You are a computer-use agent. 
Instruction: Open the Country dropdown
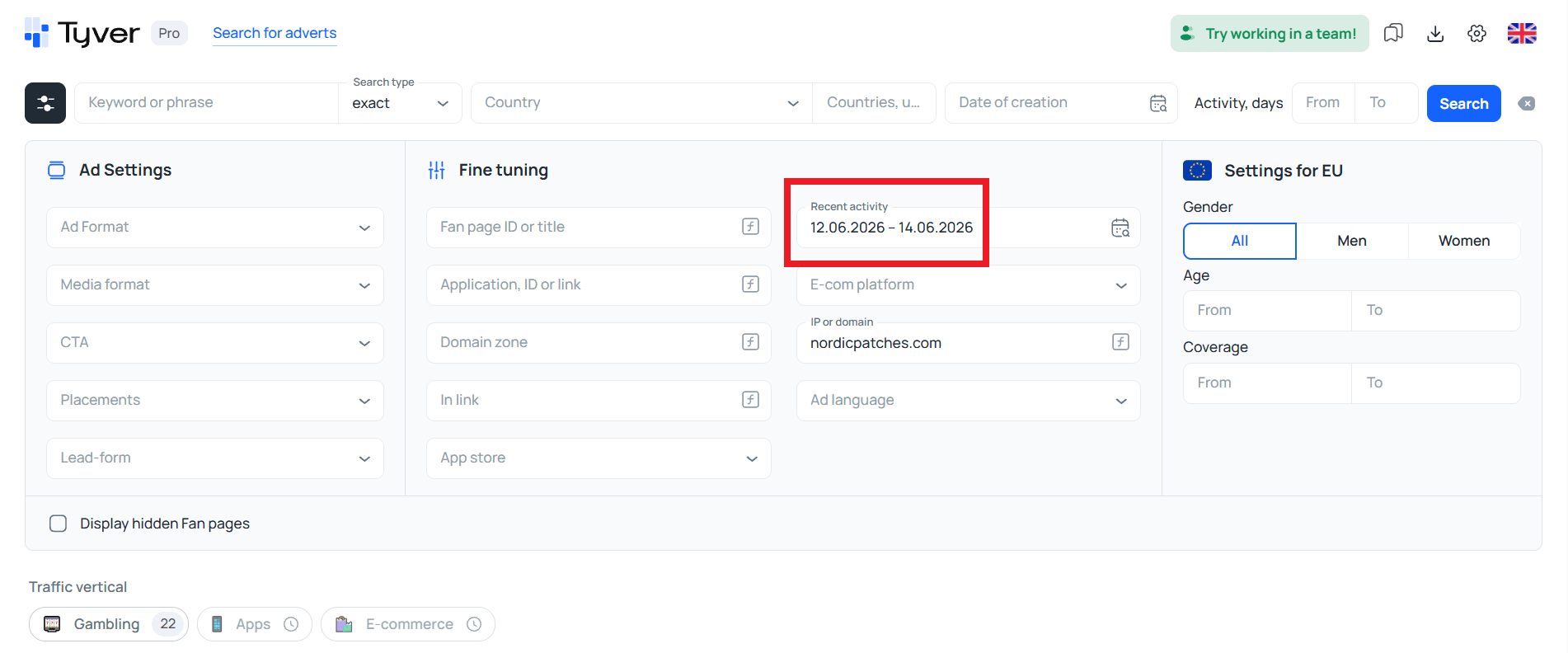click(x=641, y=103)
